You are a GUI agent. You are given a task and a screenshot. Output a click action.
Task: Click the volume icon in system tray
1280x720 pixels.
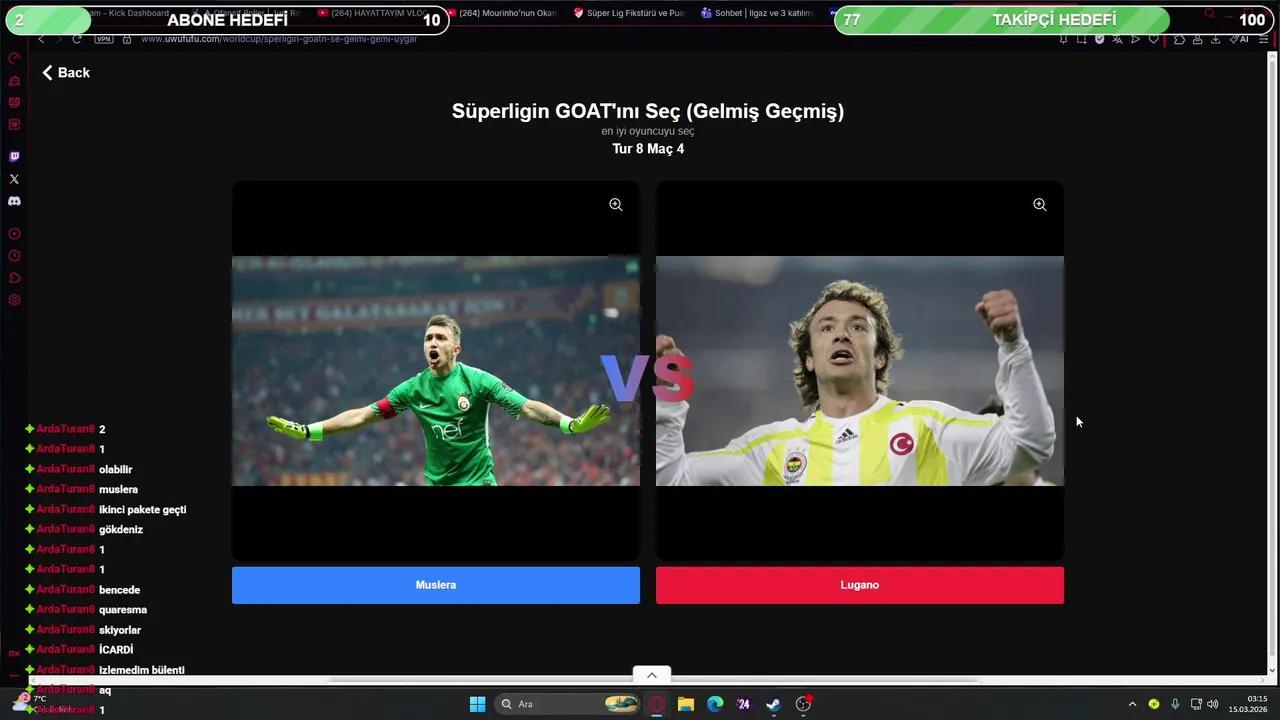tap(1213, 704)
